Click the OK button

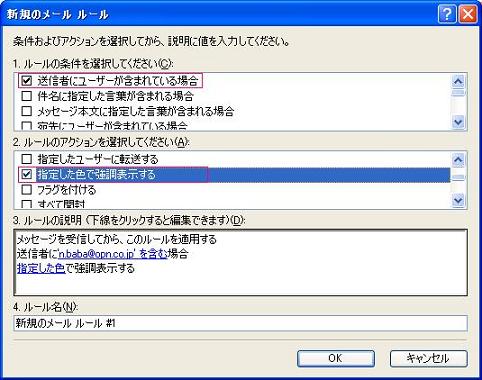coord(336,358)
